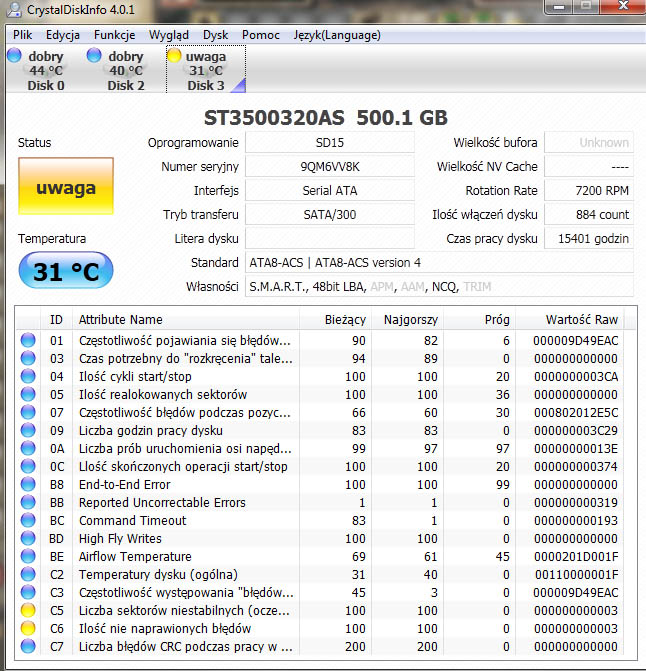Viewport: 646px width, 671px height.
Task: Click the Interfejs field Serial ATA
Action: (x=329, y=190)
